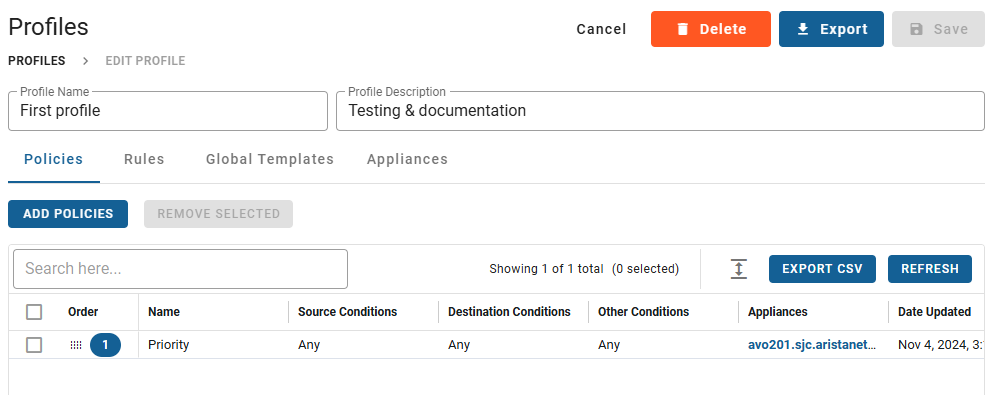Switch to the Rules tab
Image resolution: width=999 pixels, height=395 pixels.
(x=144, y=159)
